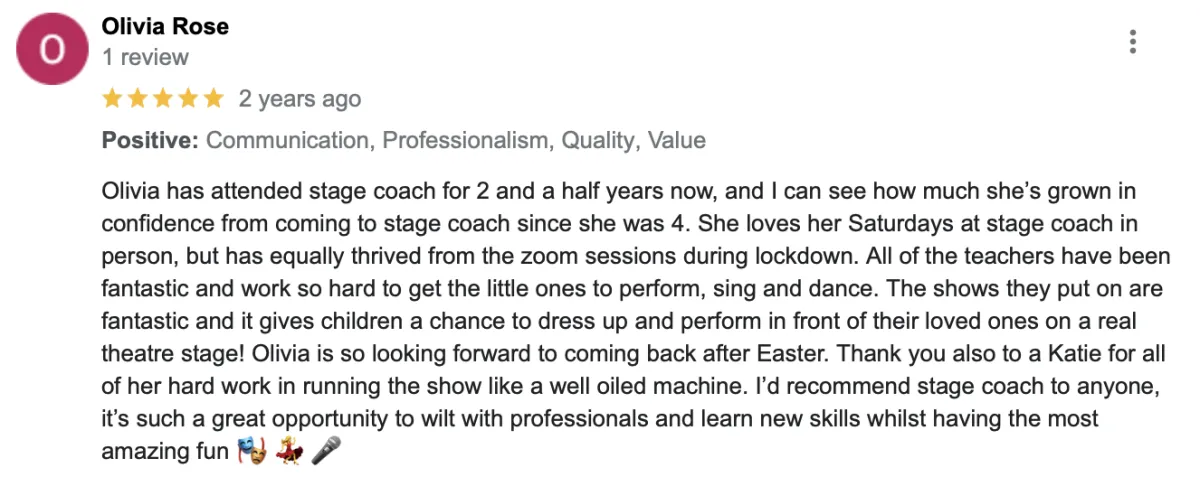Click the "Value" positive attribute
The width and height of the screenshot is (1200, 477).
pos(677,141)
